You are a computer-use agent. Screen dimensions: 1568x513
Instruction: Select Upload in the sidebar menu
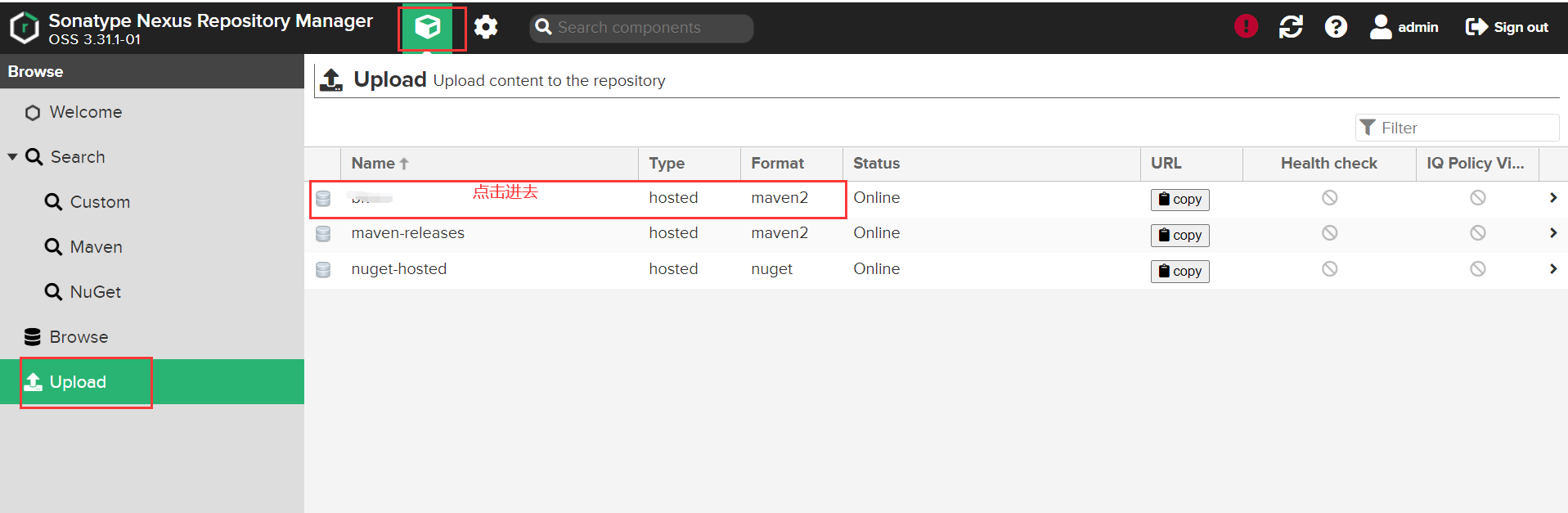click(78, 382)
